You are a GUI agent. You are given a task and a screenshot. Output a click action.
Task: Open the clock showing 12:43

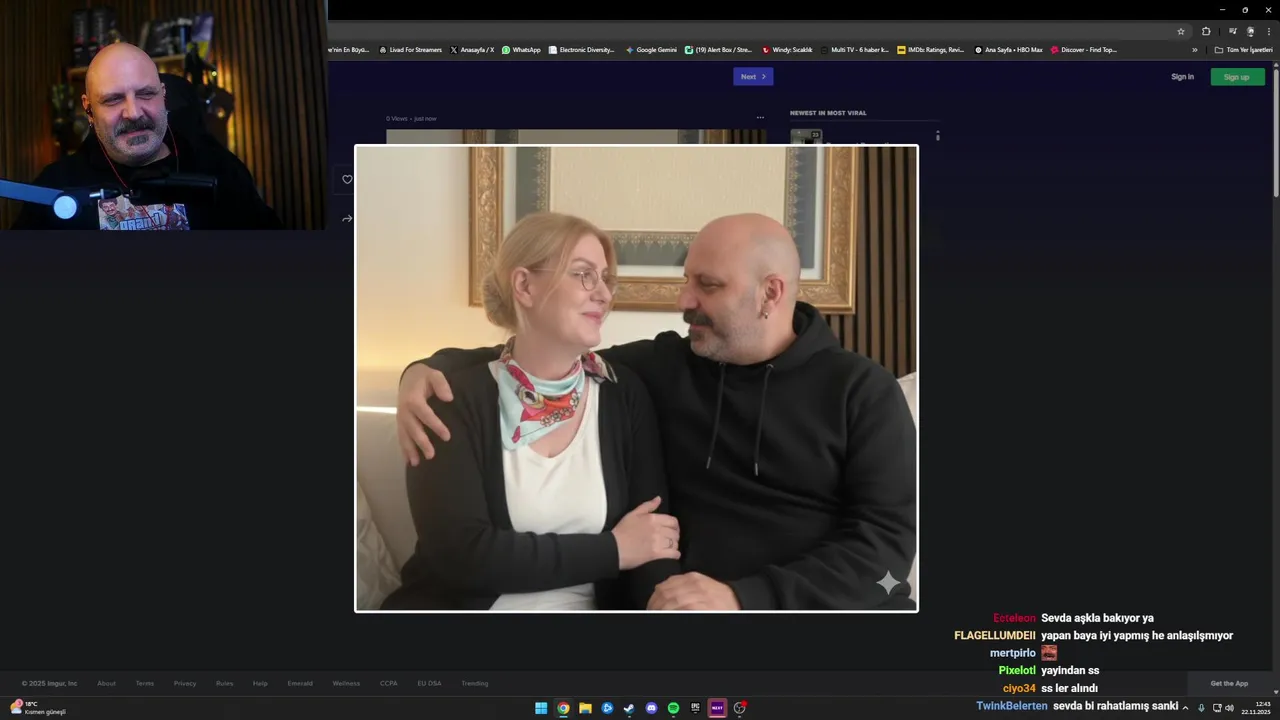point(1256,708)
